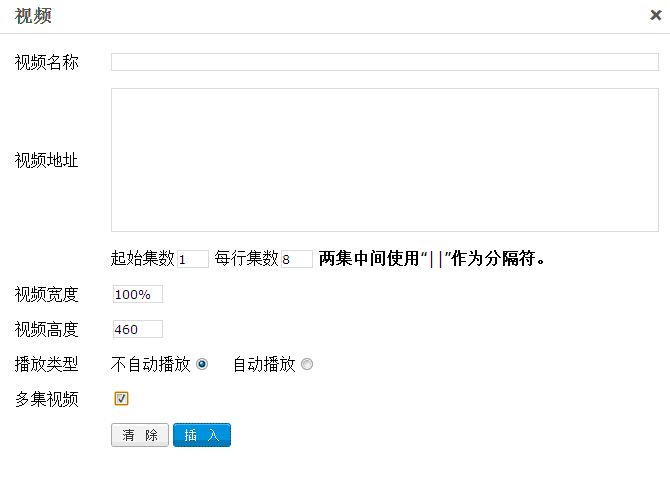Click the 起始集数 input box
The image size is (670, 482).
point(192,259)
